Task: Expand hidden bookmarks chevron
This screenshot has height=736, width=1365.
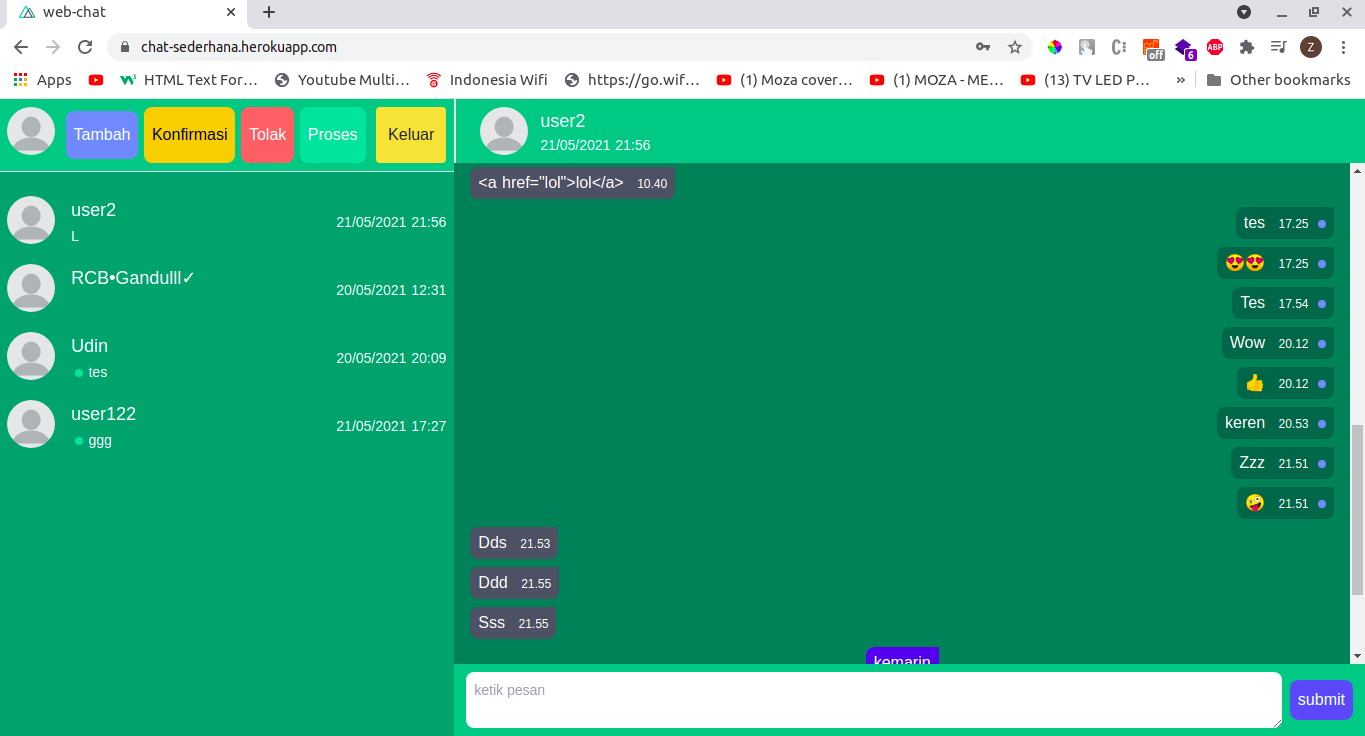Action: point(1181,80)
